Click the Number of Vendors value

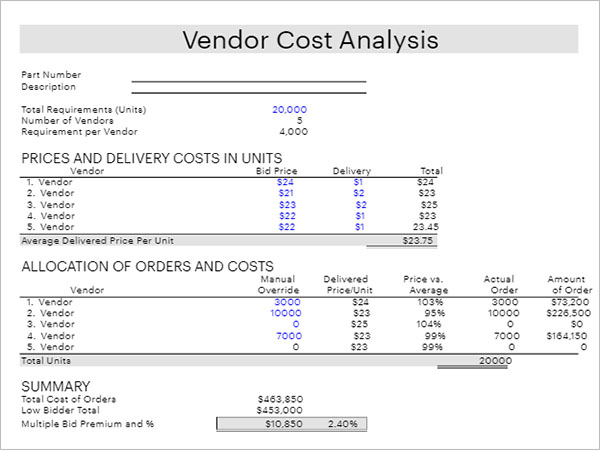click(299, 120)
